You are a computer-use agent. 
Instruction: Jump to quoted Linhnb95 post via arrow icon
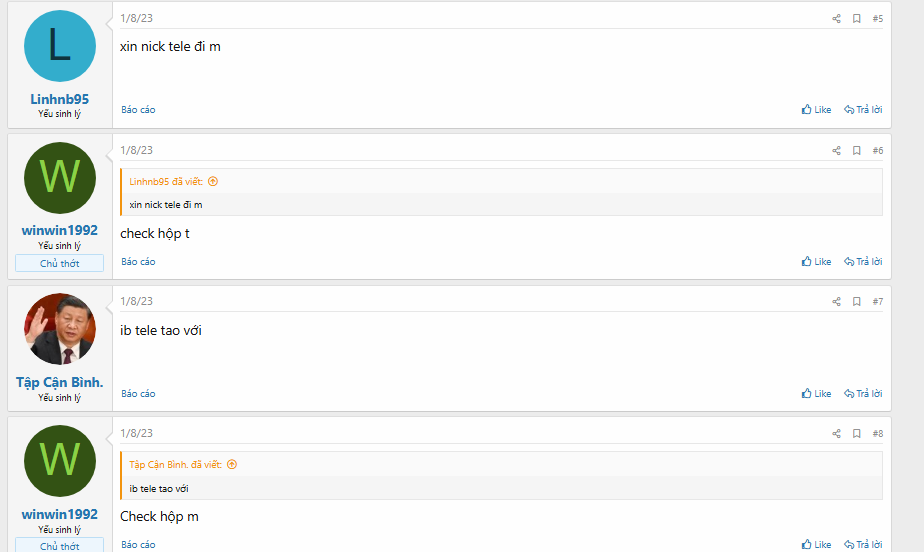(213, 181)
